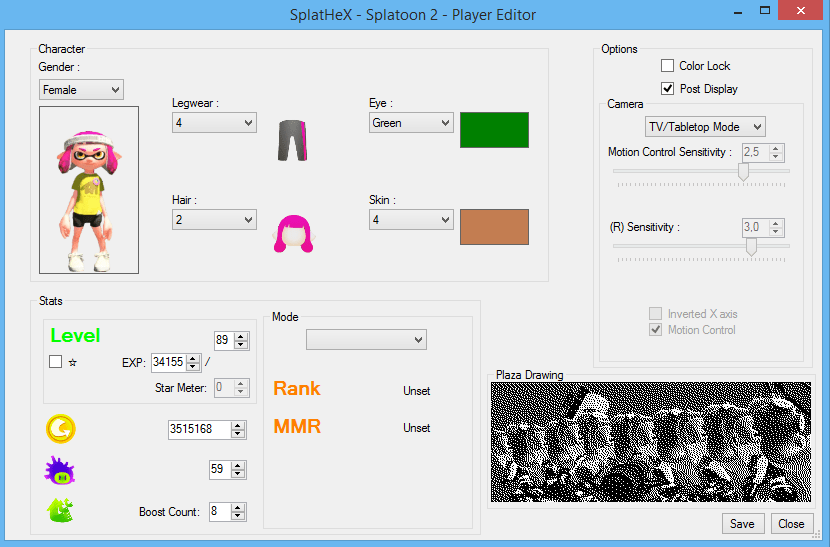The width and height of the screenshot is (830, 547).
Task: Click the Motion Control Sensitivity value field
Action: [763, 153]
